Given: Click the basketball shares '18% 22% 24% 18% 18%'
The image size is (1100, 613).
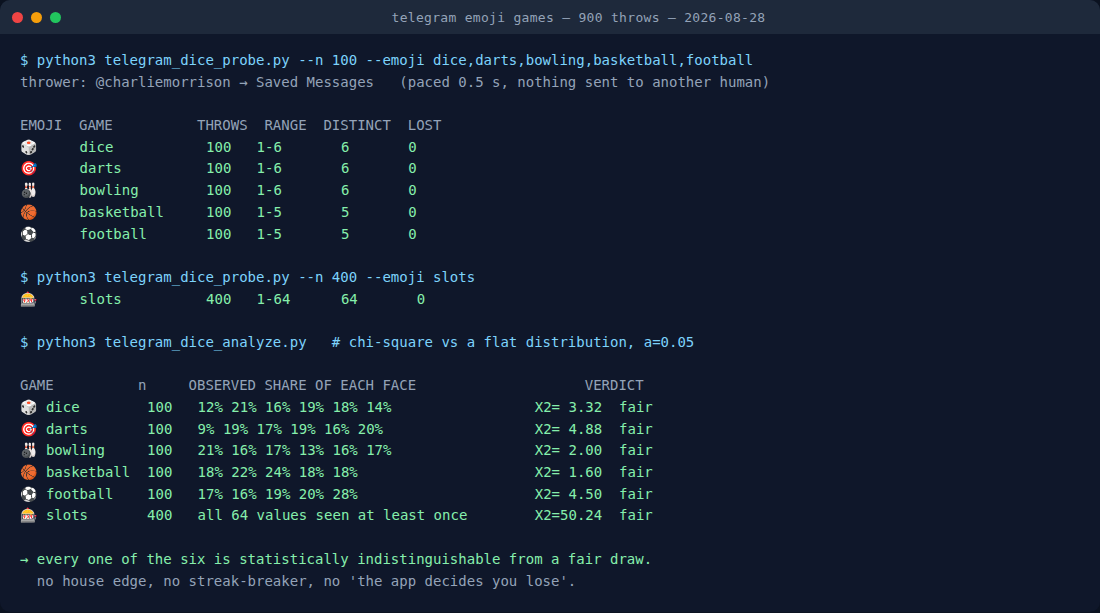Looking at the screenshot, I should pos(277,472).
